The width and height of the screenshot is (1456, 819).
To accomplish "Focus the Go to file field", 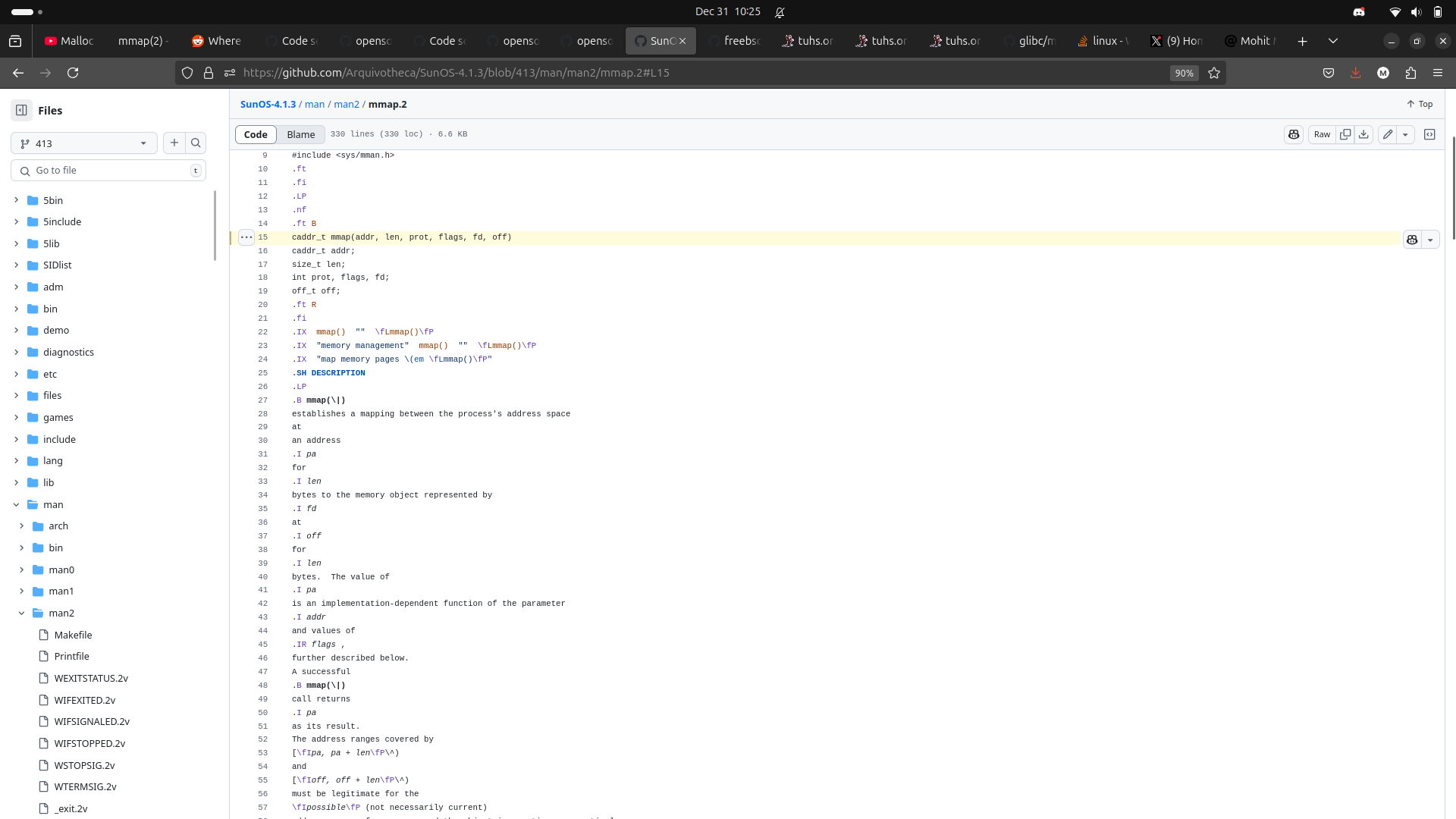I will (108, 171).
